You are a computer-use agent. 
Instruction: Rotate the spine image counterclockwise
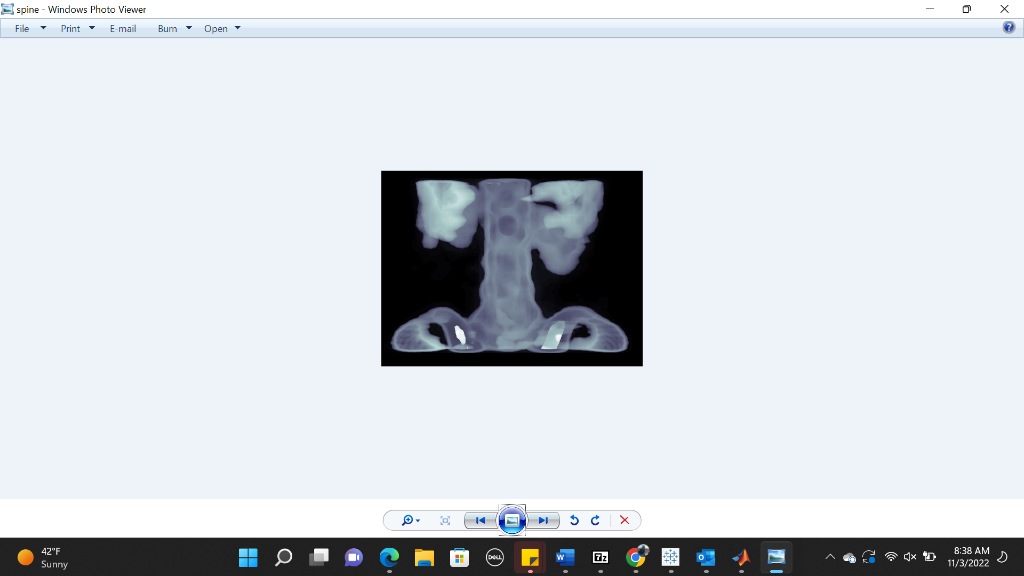tap(573, 520)
